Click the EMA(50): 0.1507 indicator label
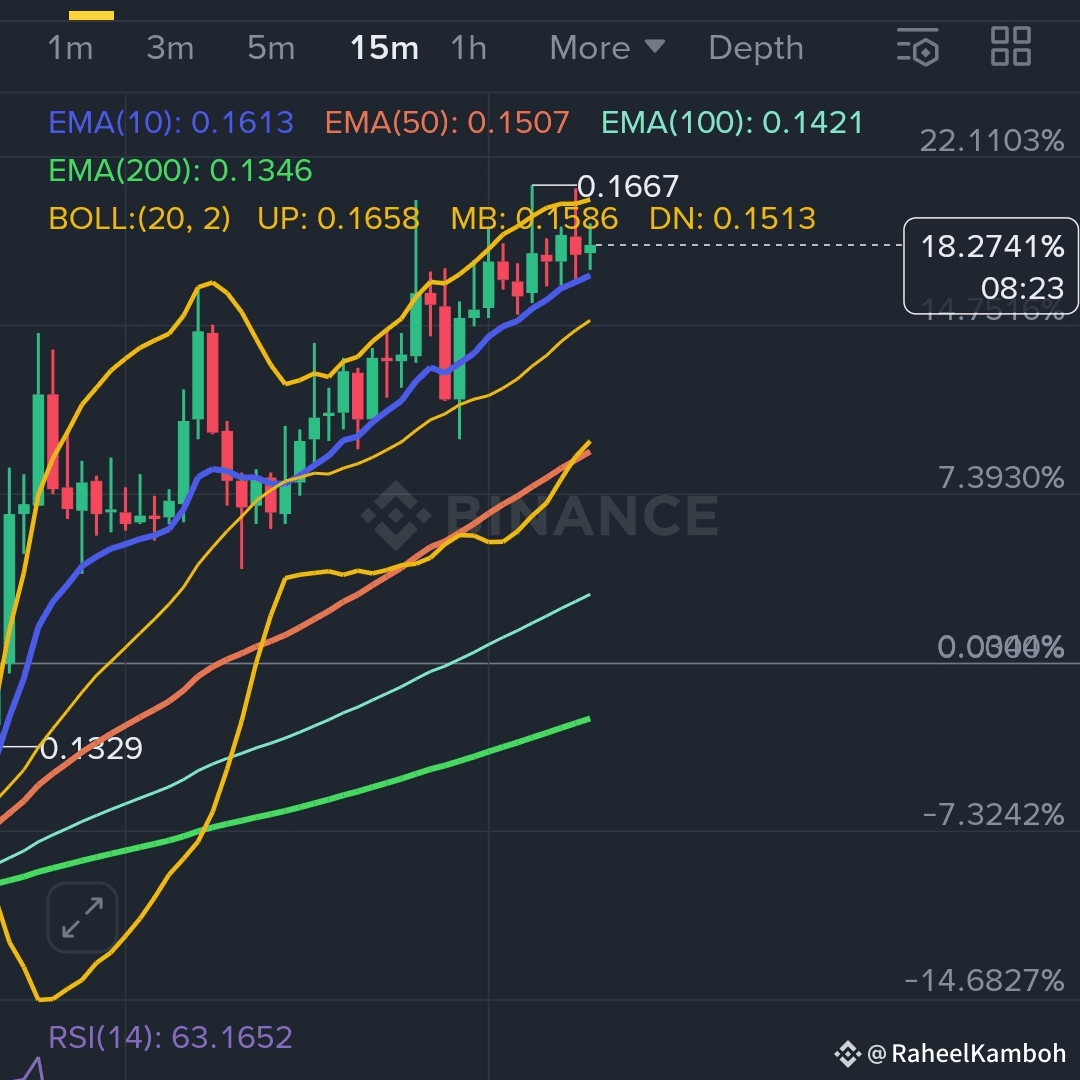1080x1080 pixels. [x=447, y=123]
